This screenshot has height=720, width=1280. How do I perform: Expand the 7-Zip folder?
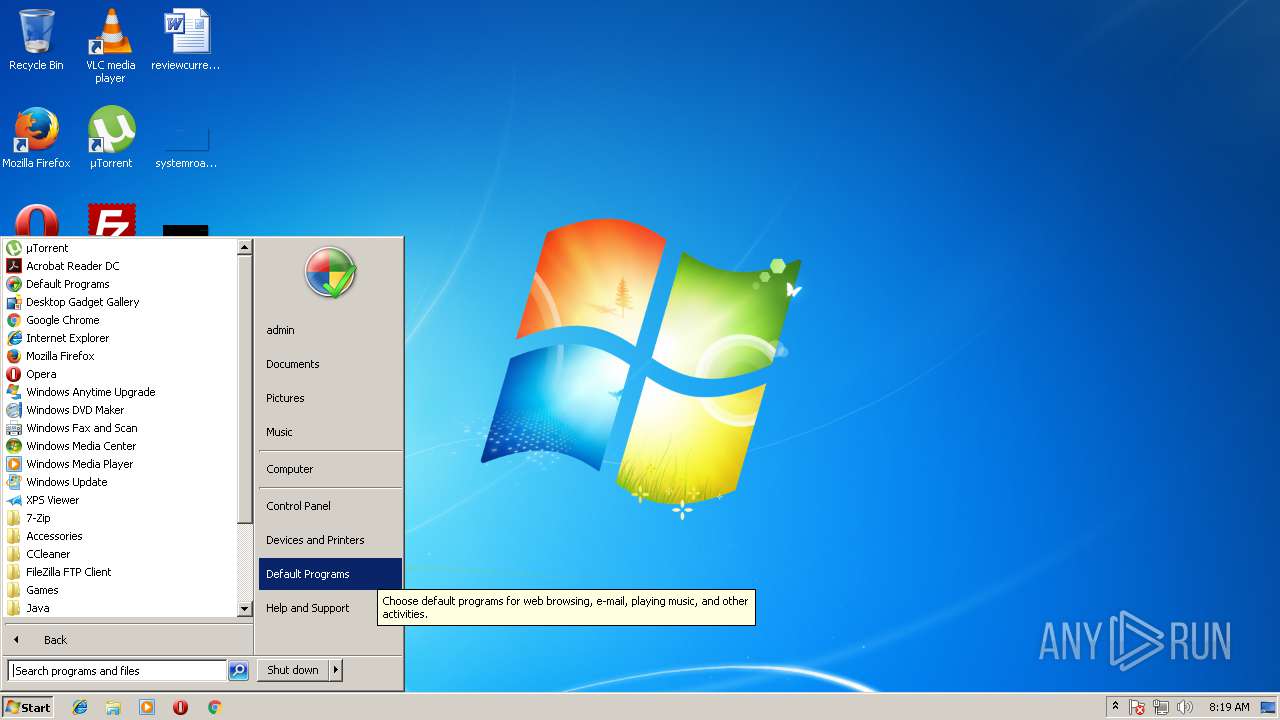point(121,518)
